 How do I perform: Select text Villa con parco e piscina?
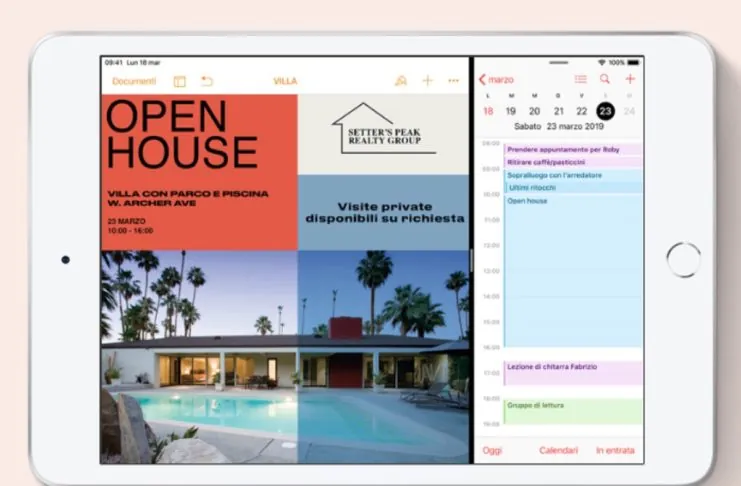tap(188, 194)
